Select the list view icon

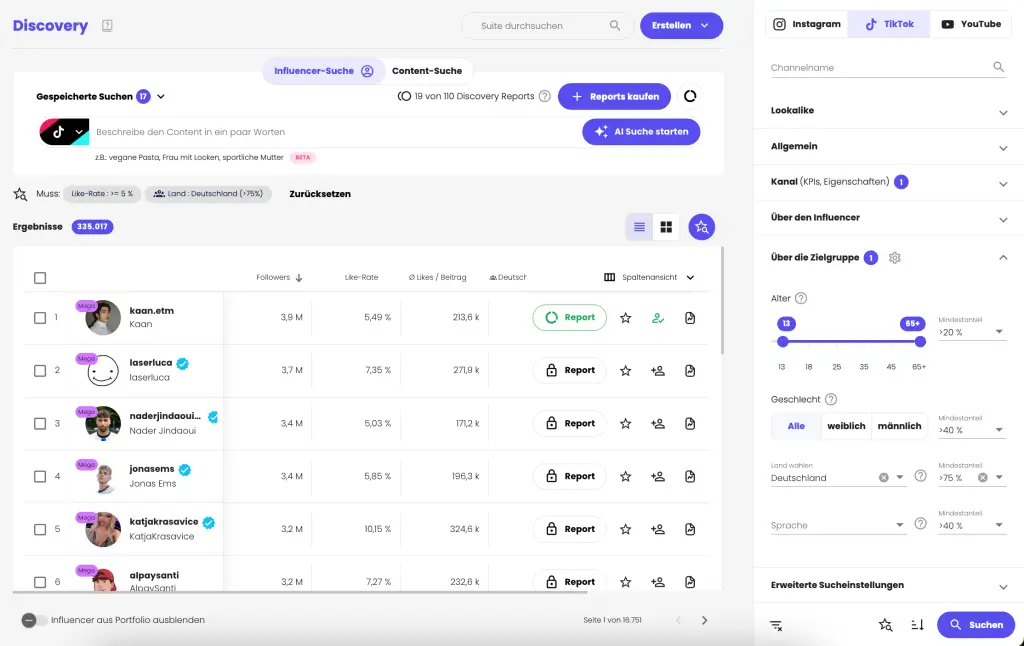coord(639,228)
